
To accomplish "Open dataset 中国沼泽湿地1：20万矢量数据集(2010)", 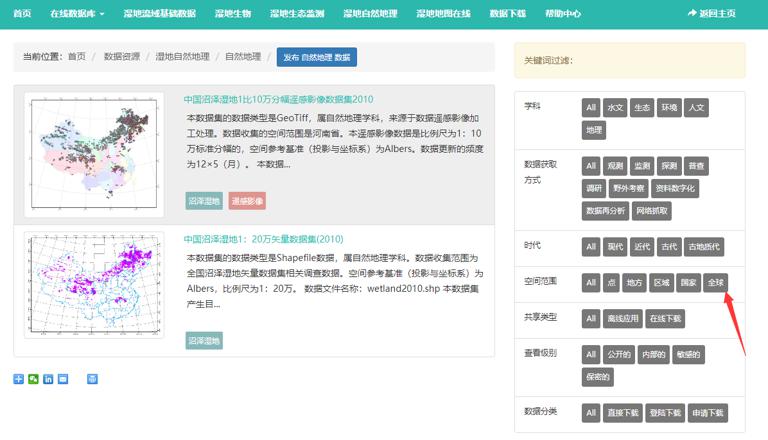I will click(x=264, y=239).
